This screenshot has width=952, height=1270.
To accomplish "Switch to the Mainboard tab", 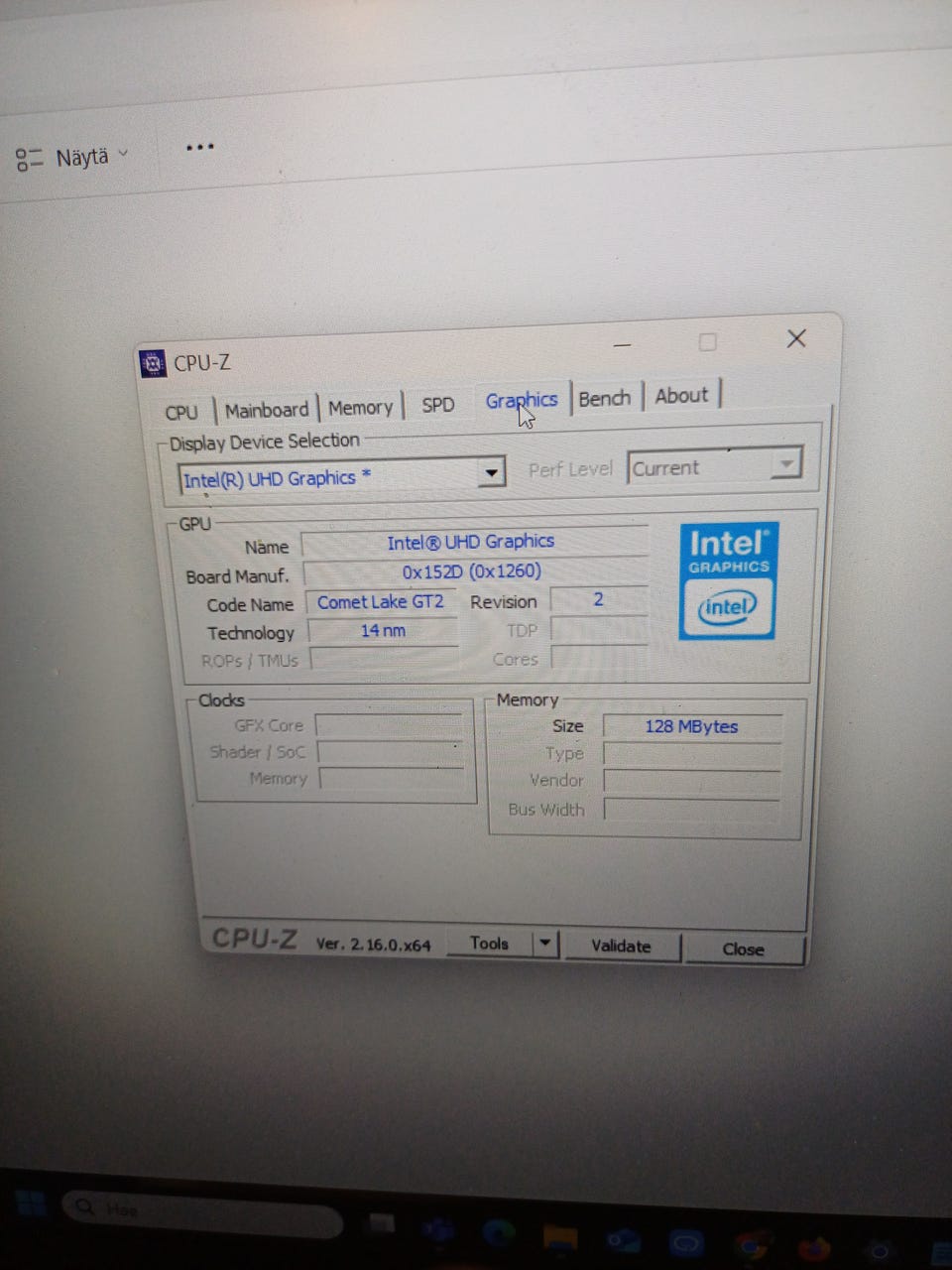I will tap(267, 410).
